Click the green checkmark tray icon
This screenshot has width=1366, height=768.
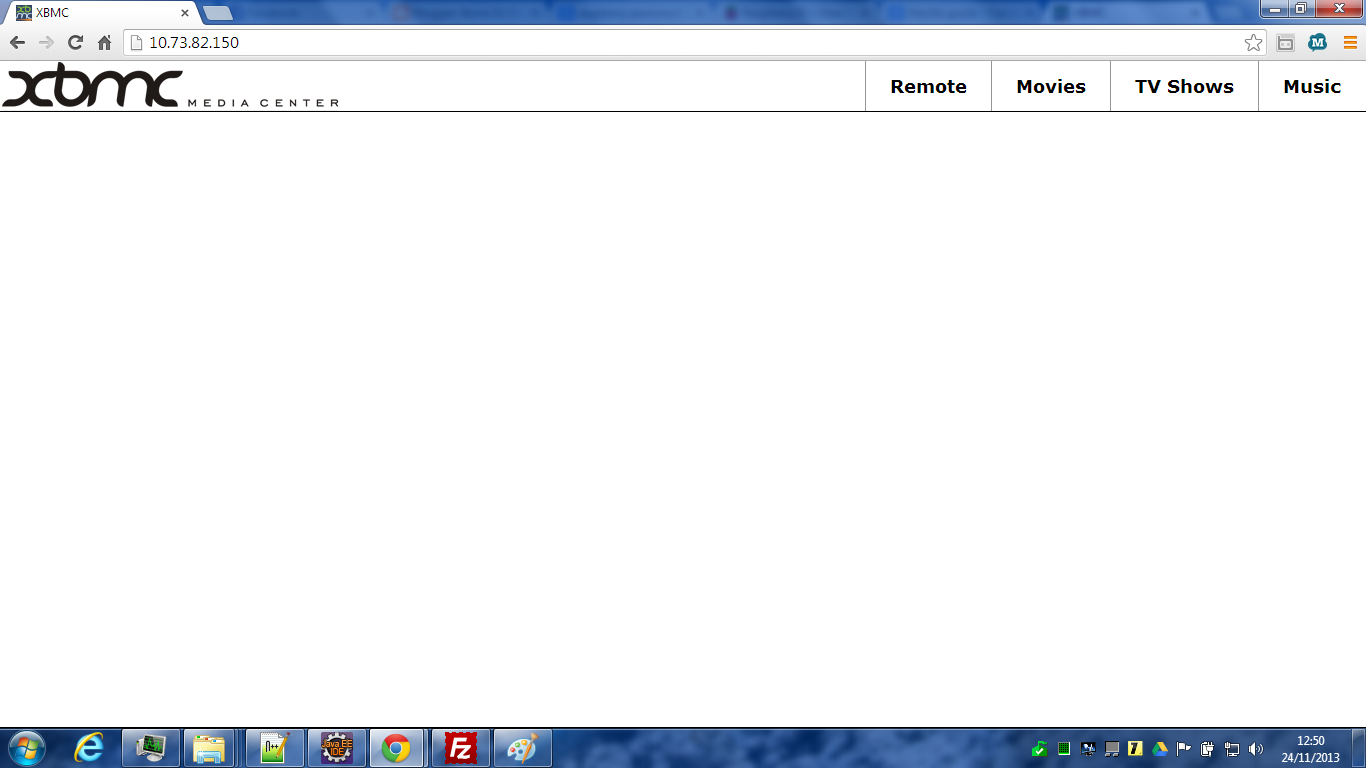point(1040,749)
